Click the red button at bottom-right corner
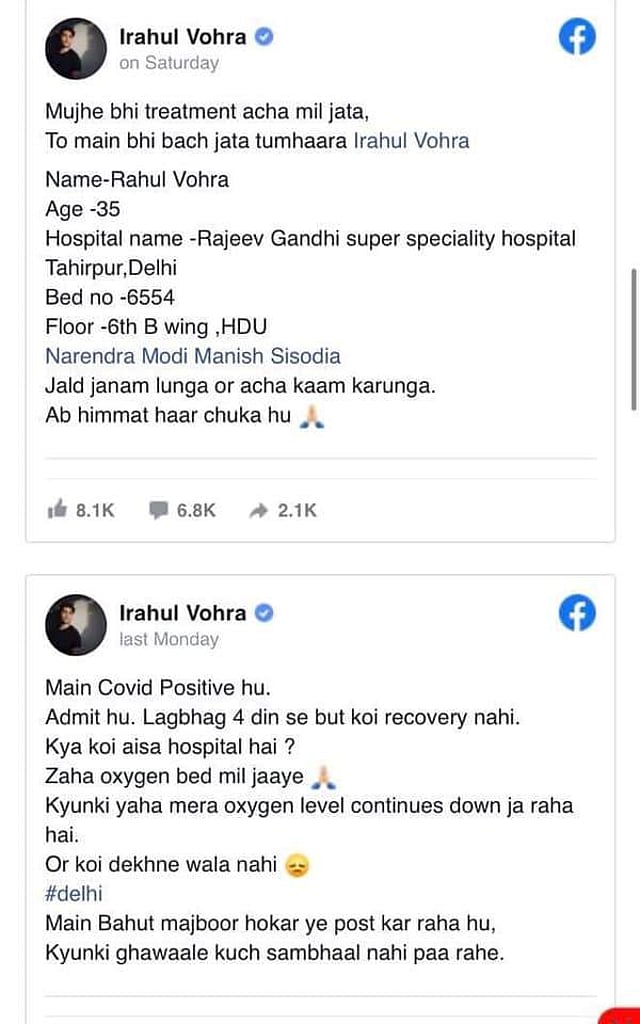640x1024 pixels. click(620, 1016)
